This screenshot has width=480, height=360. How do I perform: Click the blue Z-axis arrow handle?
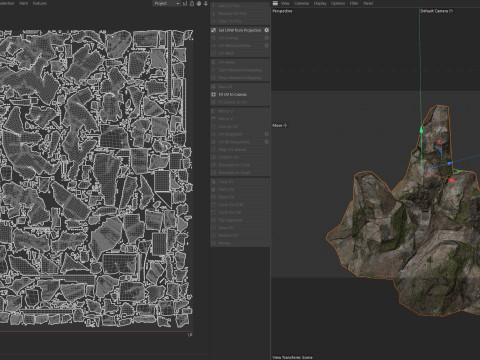(450, 163)
